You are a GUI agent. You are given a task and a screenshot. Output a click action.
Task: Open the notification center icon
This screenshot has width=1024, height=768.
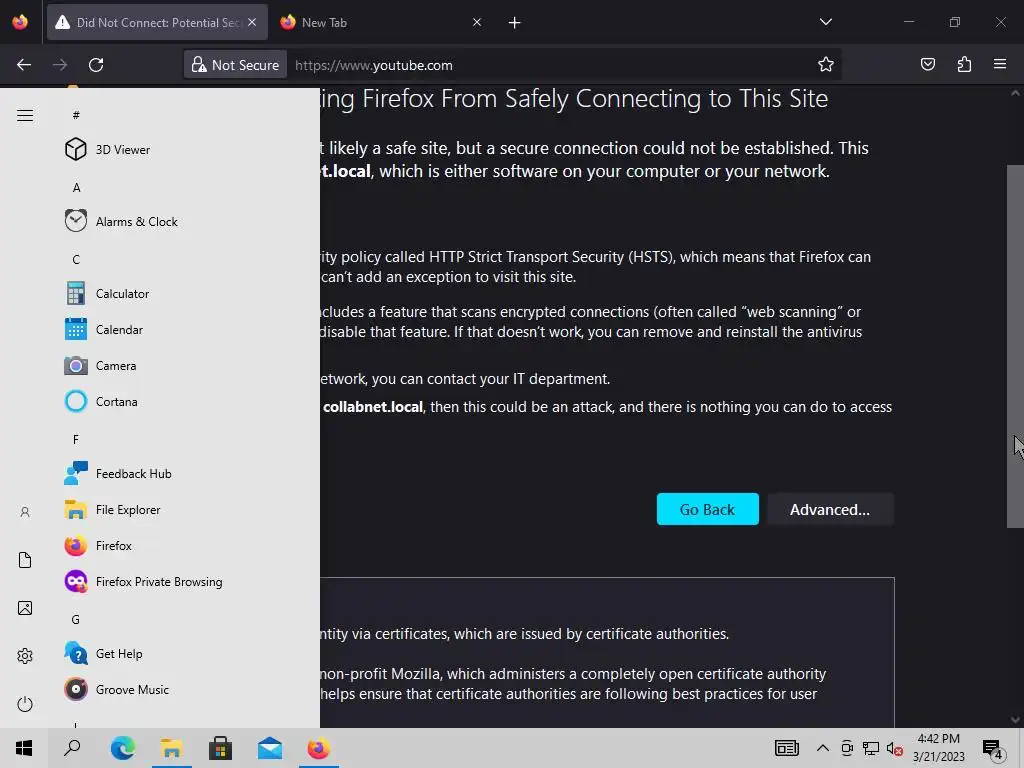pyautogui.click(x=993, y=749)
